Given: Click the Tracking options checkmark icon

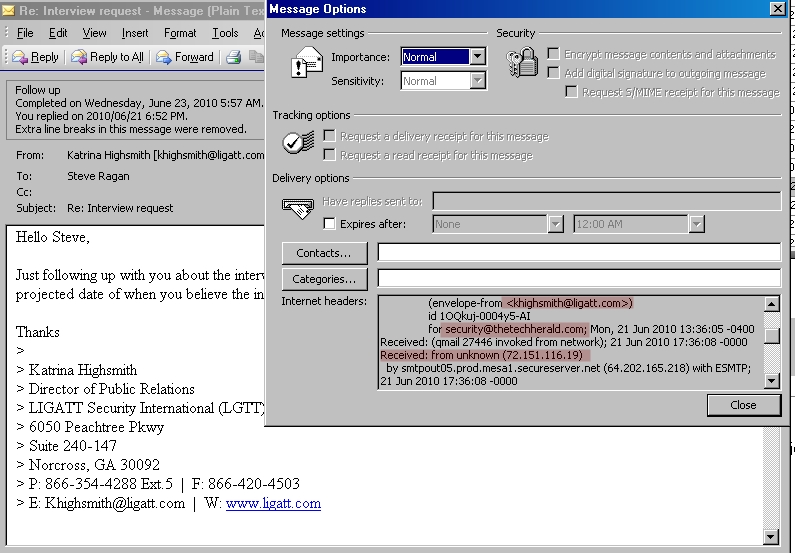Looking at the screenshot, I should coord(298,142).
